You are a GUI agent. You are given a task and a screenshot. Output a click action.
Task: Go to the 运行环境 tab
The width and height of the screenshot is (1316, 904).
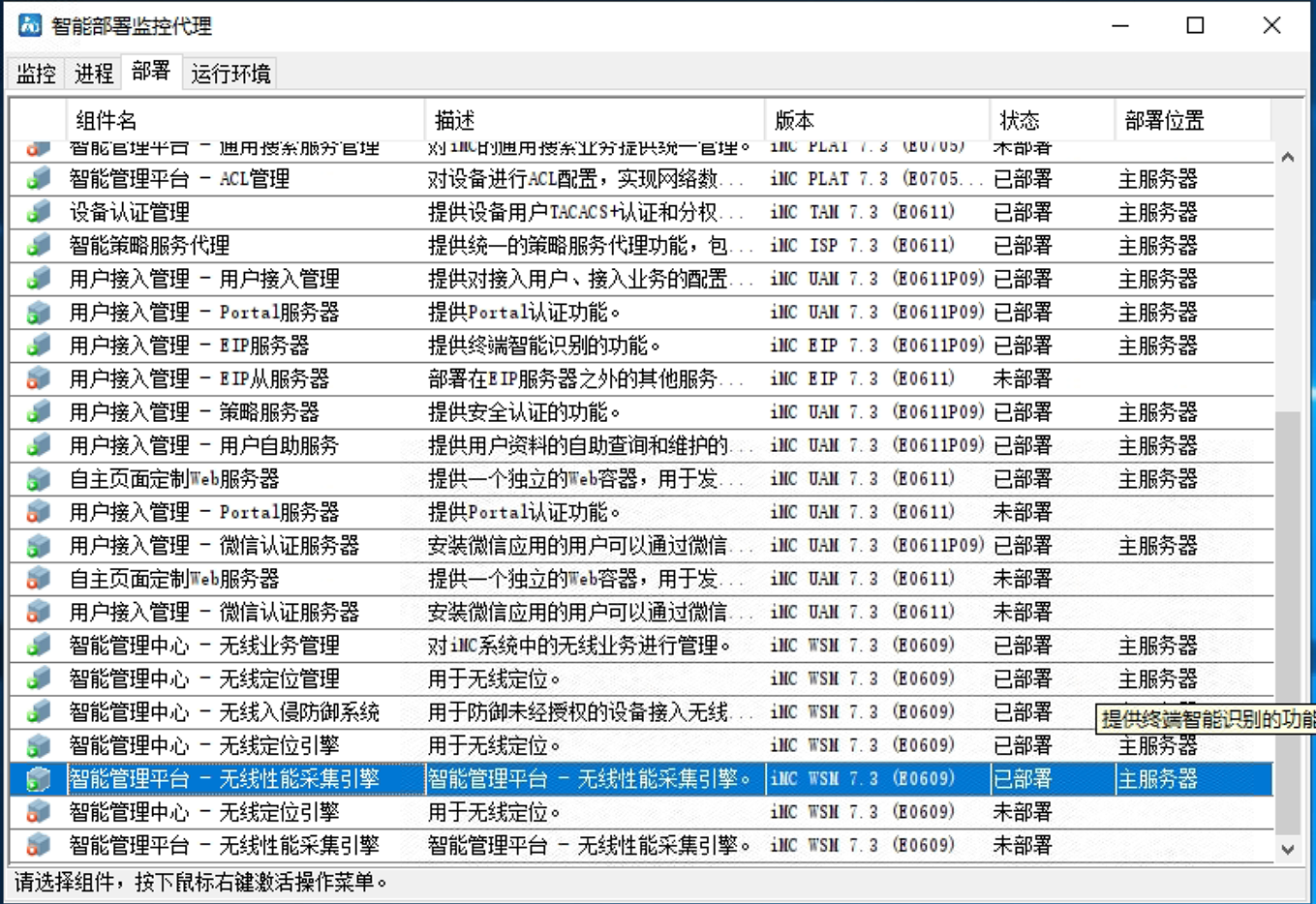(230, 74)
